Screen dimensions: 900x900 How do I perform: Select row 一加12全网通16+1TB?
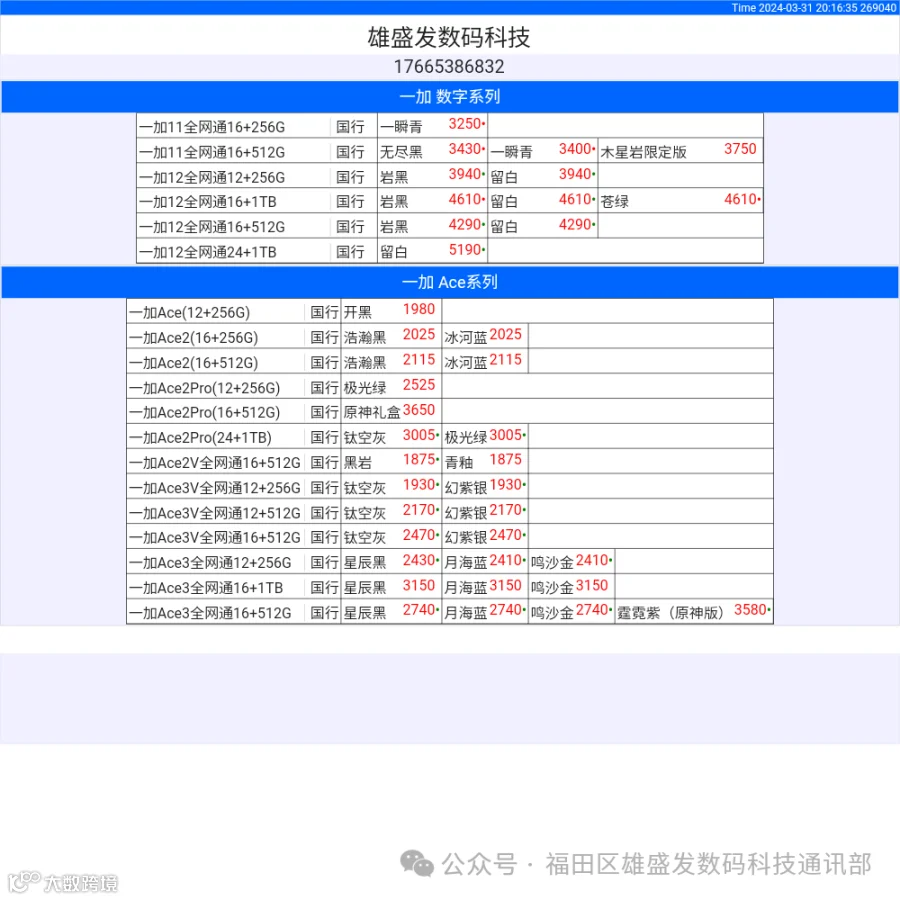pyautogui.click(x=450, y=201)
